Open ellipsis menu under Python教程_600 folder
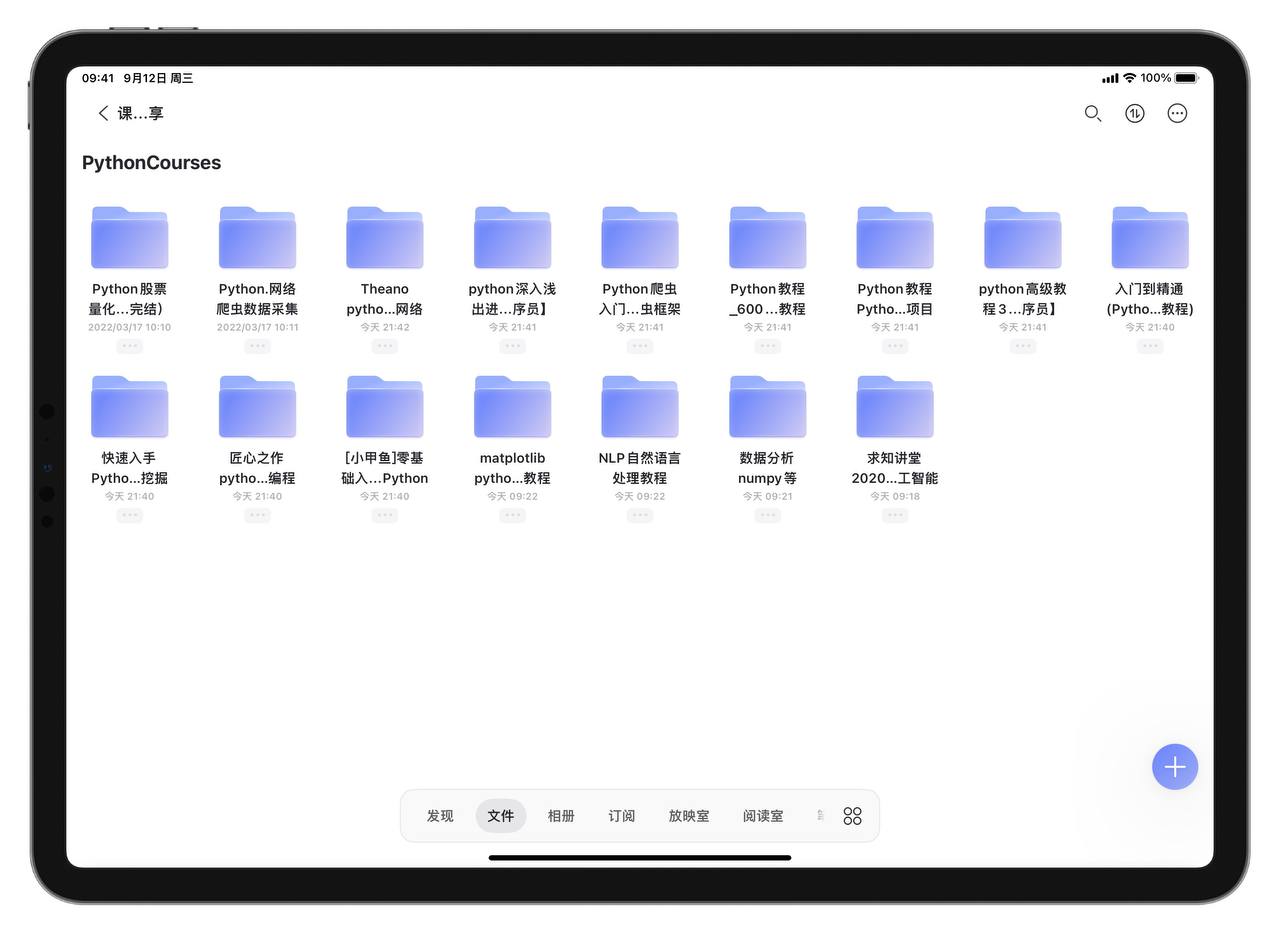This screenshot has height=934, width=1280. tap(767, 346)
